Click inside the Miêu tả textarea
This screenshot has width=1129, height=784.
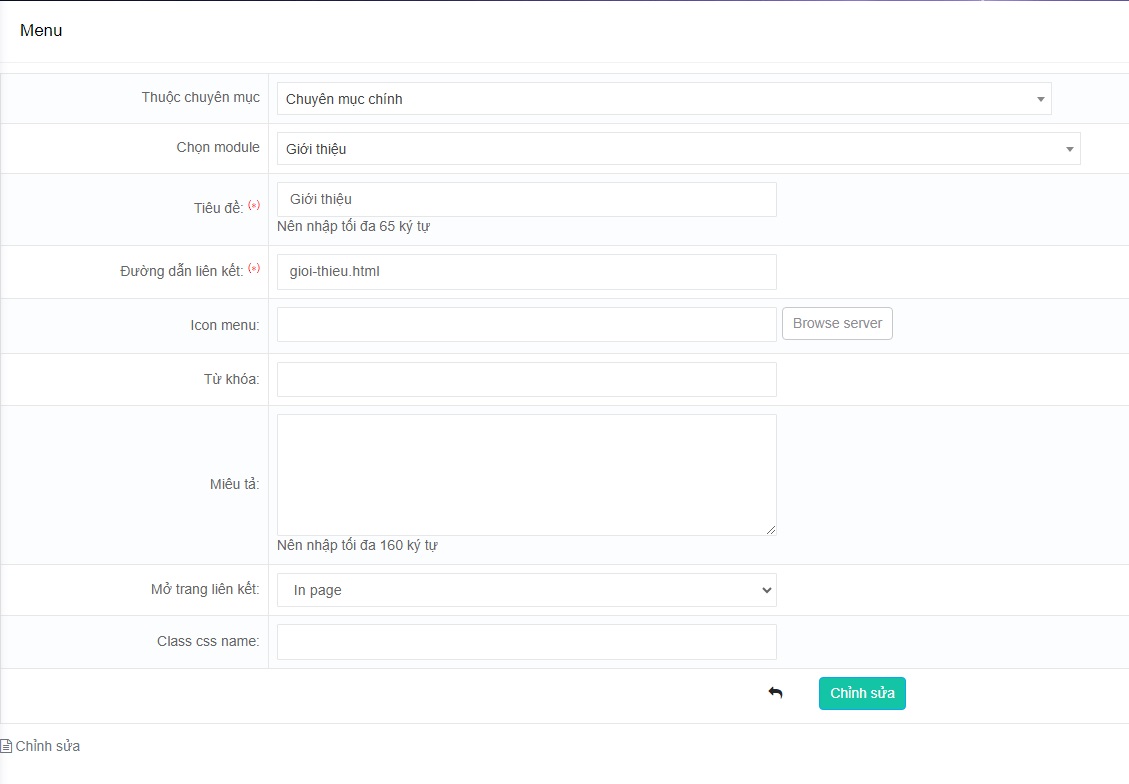526,475
